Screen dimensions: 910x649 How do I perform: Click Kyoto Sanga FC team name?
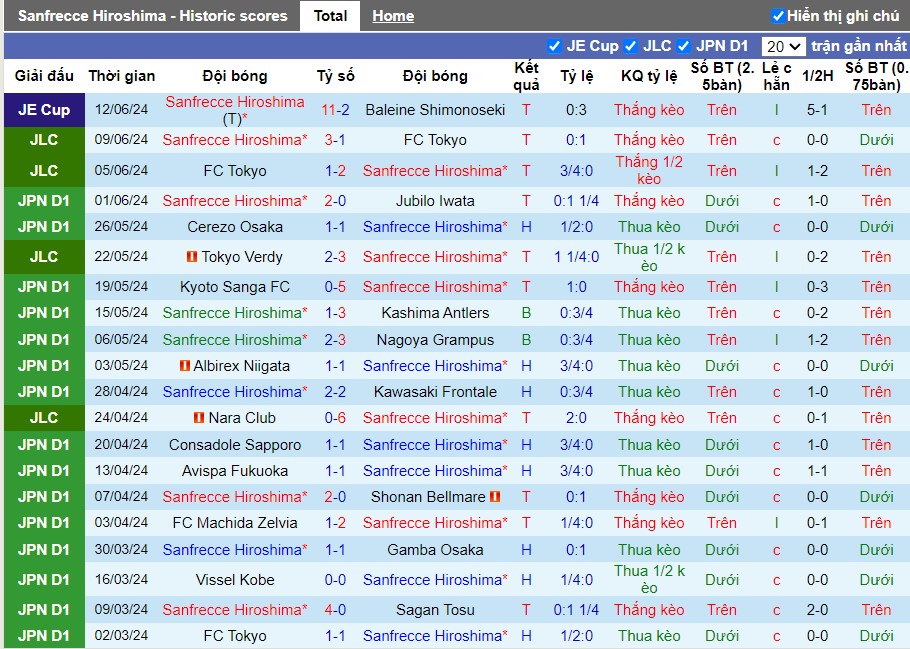pos(235,287)
